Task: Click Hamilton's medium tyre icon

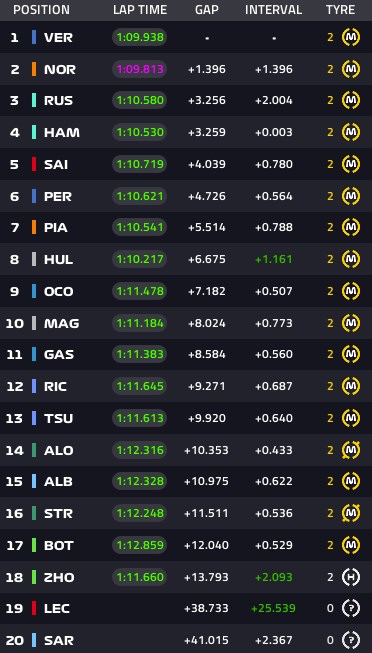Action: (351, 132)
